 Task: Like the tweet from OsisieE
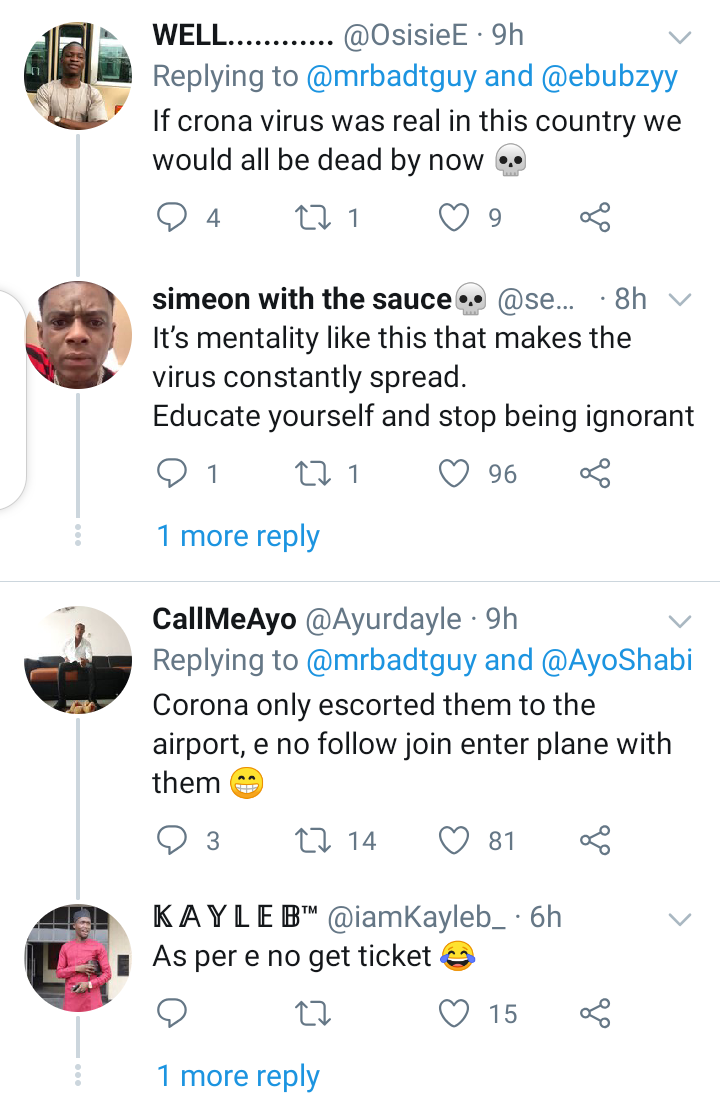pyautogui.click(x=454, y=217)
